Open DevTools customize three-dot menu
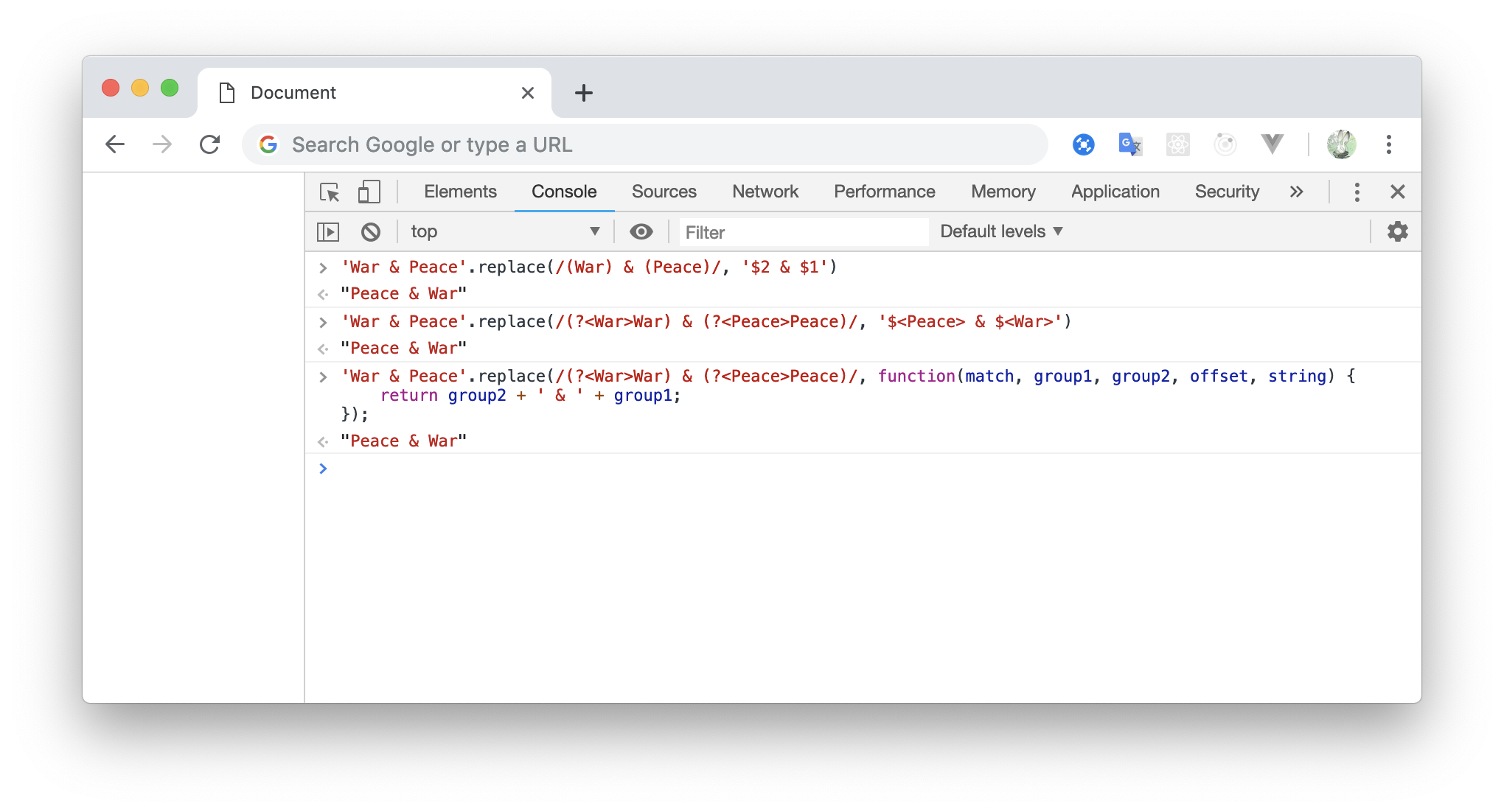The width and height of the screenshot is (1504, 812). [x=1357, y=192]
